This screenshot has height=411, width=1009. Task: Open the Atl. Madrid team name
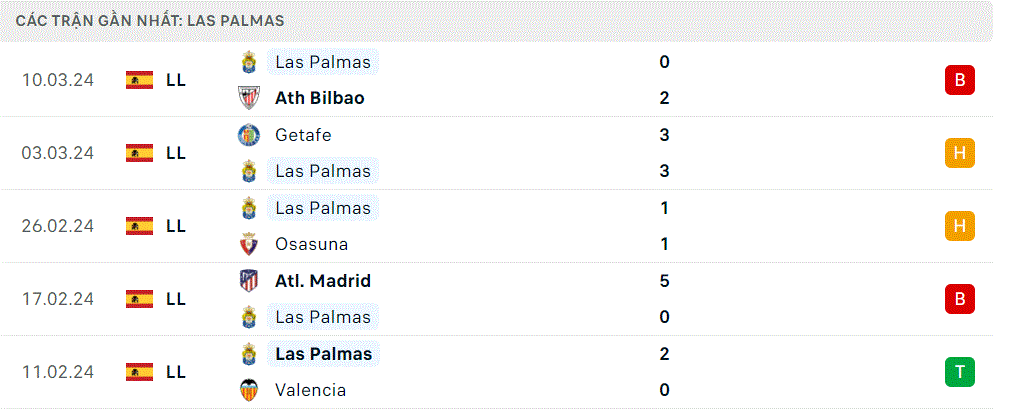322,281
